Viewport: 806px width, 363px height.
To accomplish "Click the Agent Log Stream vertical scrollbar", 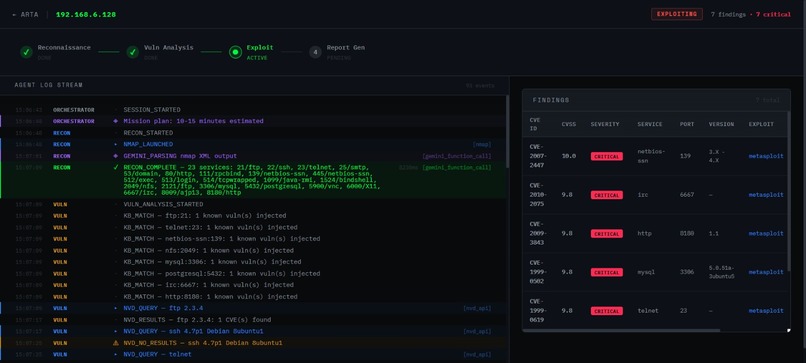I will point(508,131).
